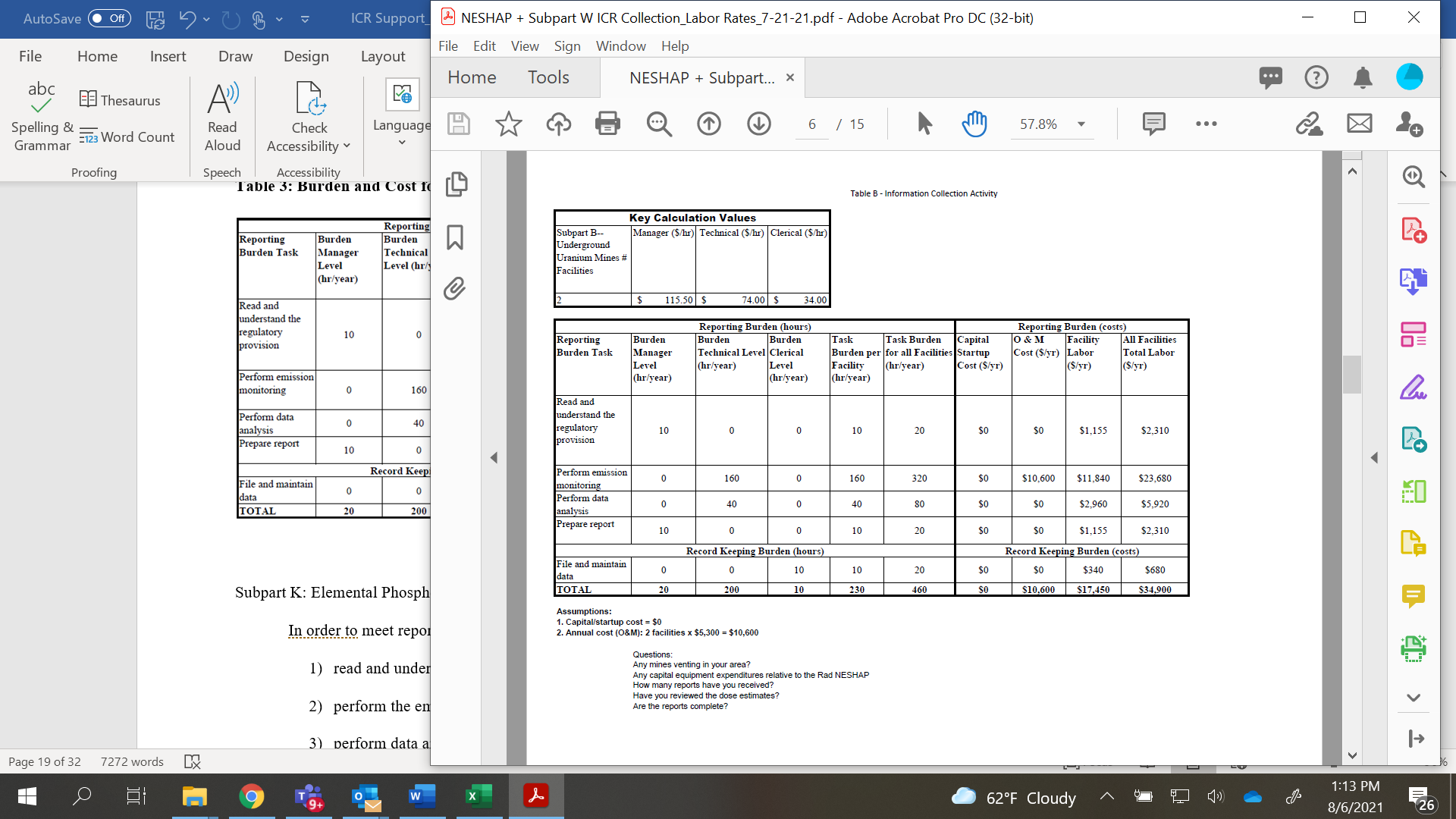Click the bookmark star icon

[508, 124]
